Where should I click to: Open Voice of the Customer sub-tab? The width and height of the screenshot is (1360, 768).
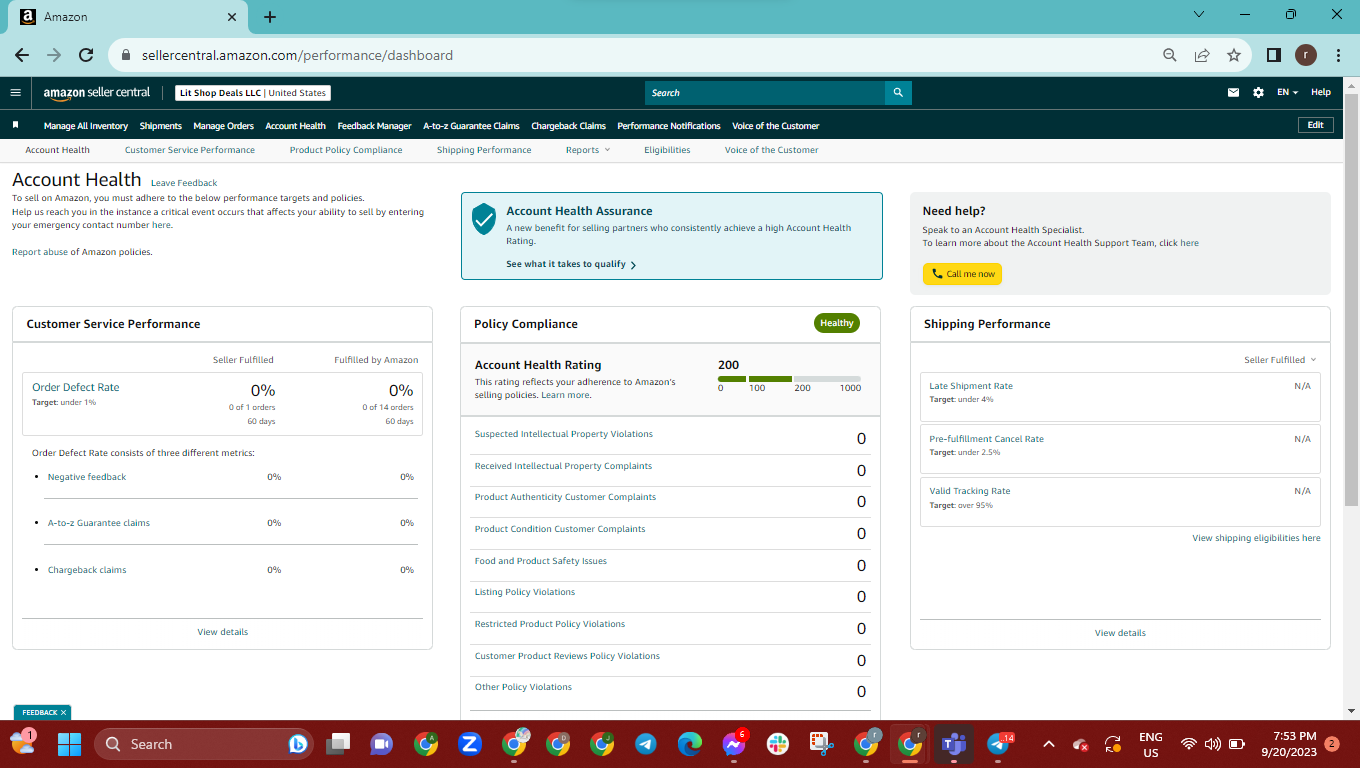click(x=772, y=150)
